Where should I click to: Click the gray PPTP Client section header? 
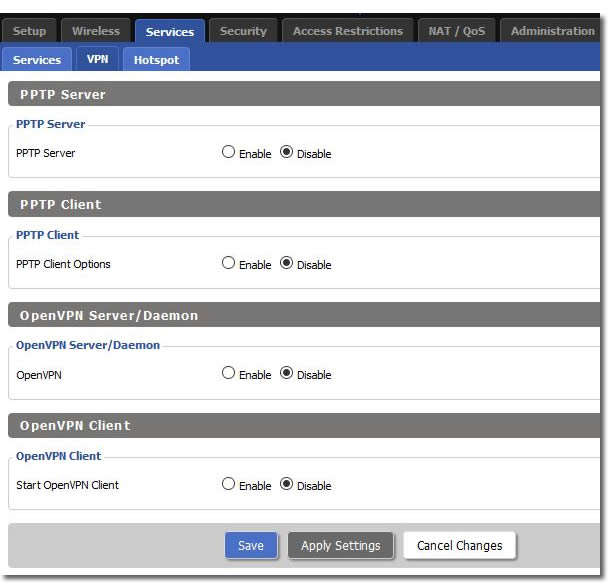tap(304, 204)
